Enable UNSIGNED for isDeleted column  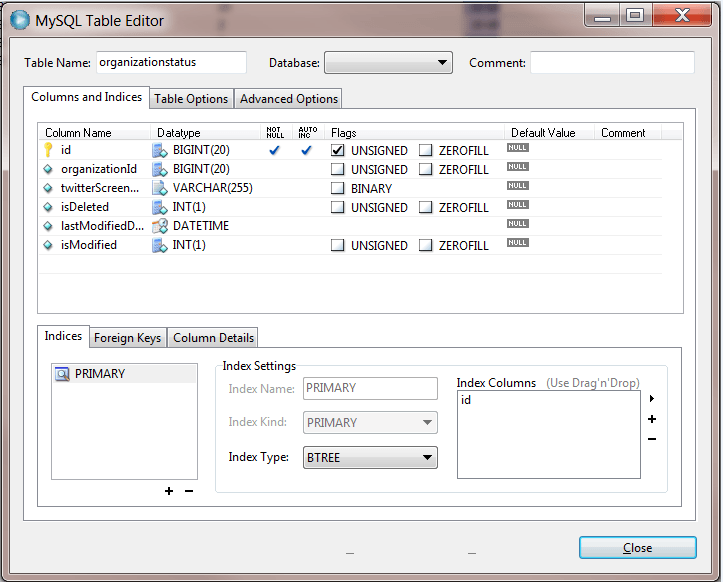[x=338, y=208]
